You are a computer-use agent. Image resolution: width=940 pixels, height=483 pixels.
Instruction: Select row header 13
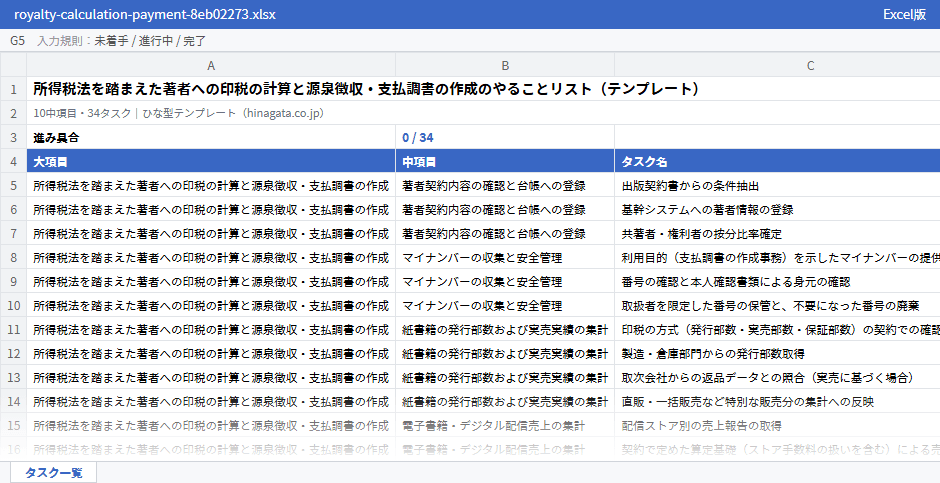[x=13, y=378]
